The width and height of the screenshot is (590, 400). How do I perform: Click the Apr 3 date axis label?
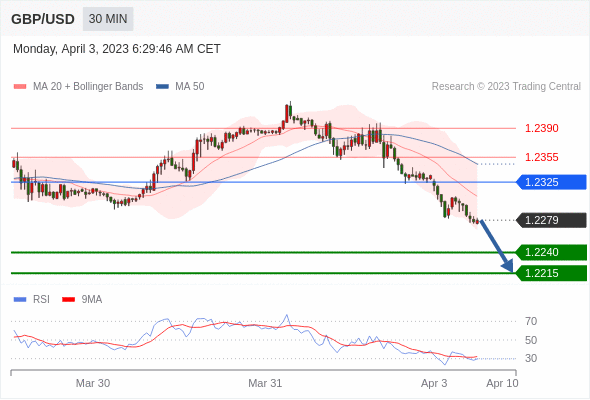pyautogui.click(x=434, y=383)
